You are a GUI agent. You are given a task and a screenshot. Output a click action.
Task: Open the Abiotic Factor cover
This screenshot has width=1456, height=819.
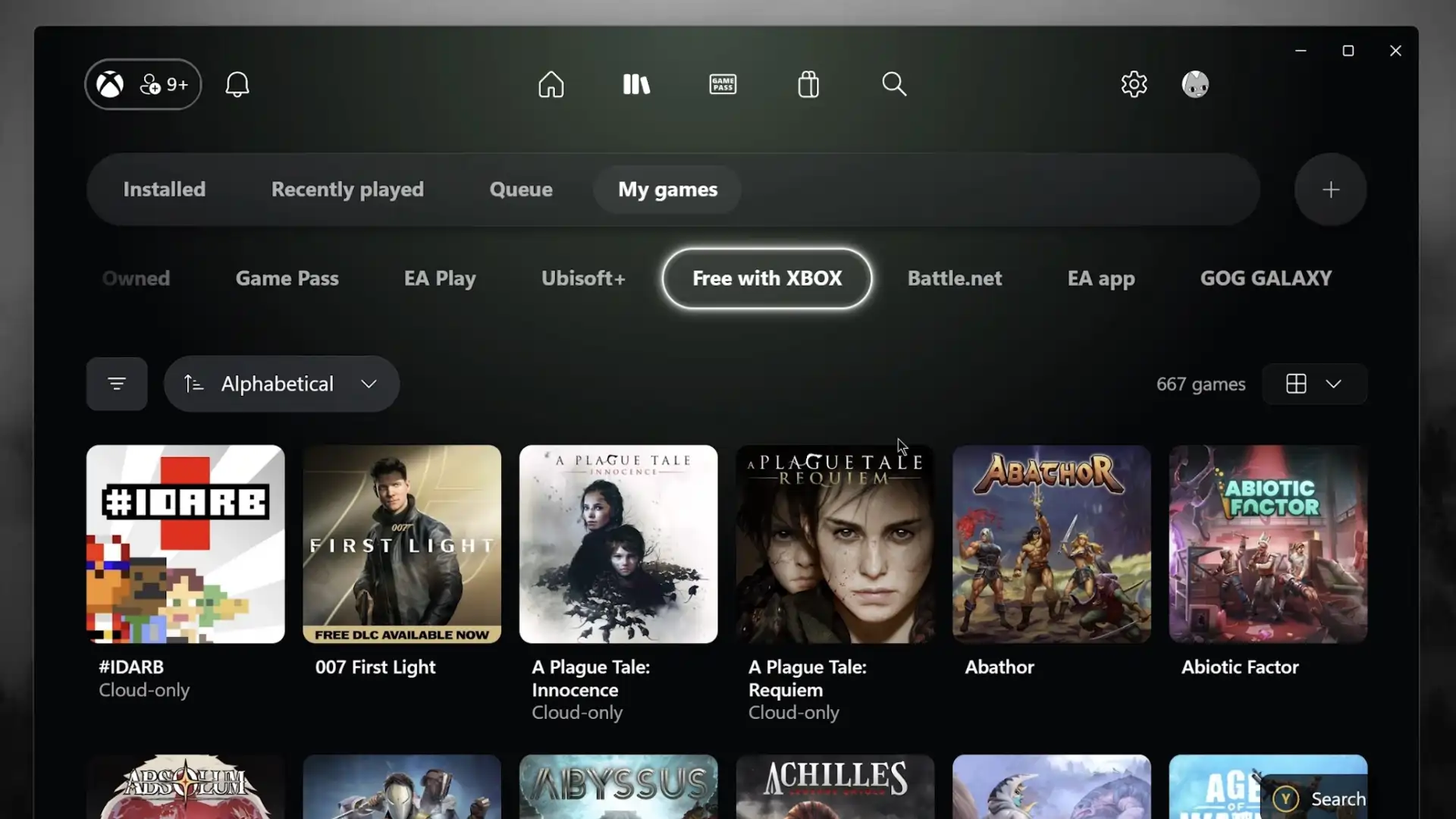click(1268, 544)
